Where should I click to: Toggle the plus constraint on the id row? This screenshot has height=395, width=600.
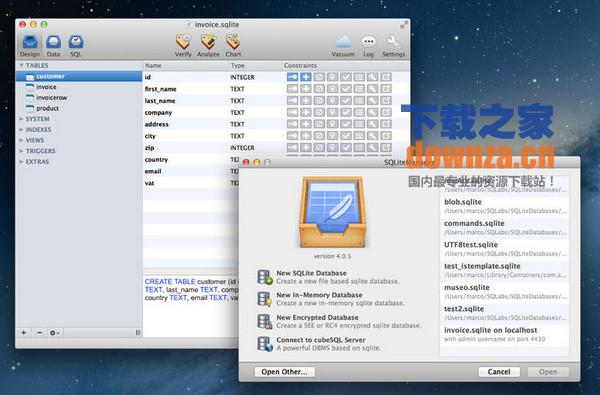pyautogui.click(x=306, y=77)
